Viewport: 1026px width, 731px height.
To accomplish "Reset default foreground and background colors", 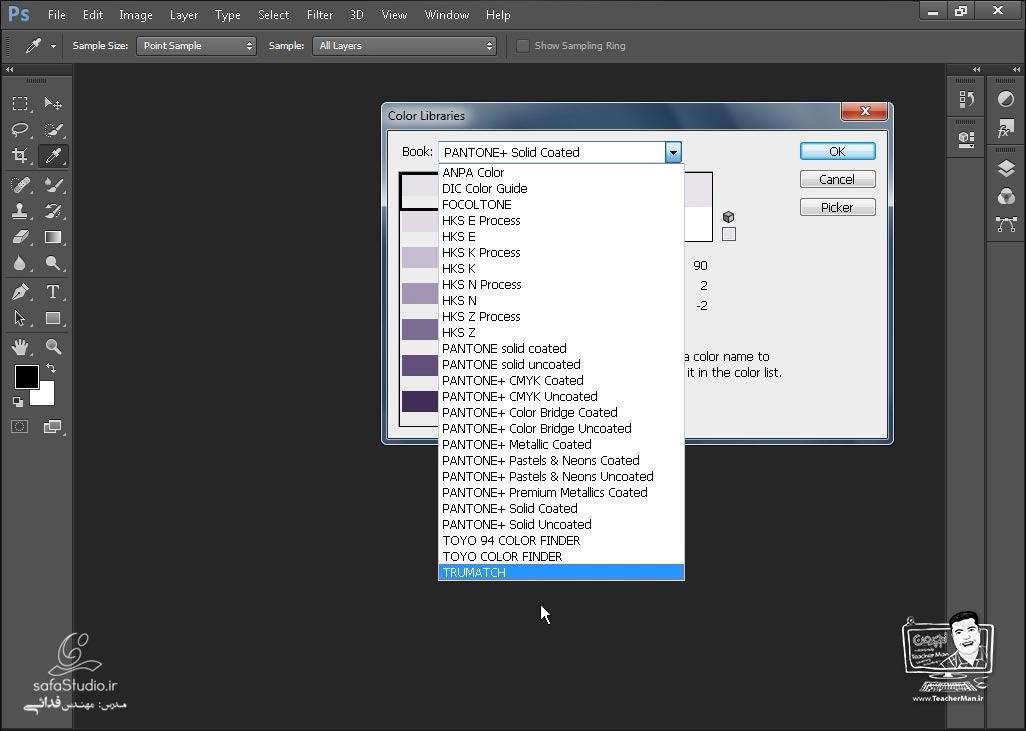I will coord(18,402).
